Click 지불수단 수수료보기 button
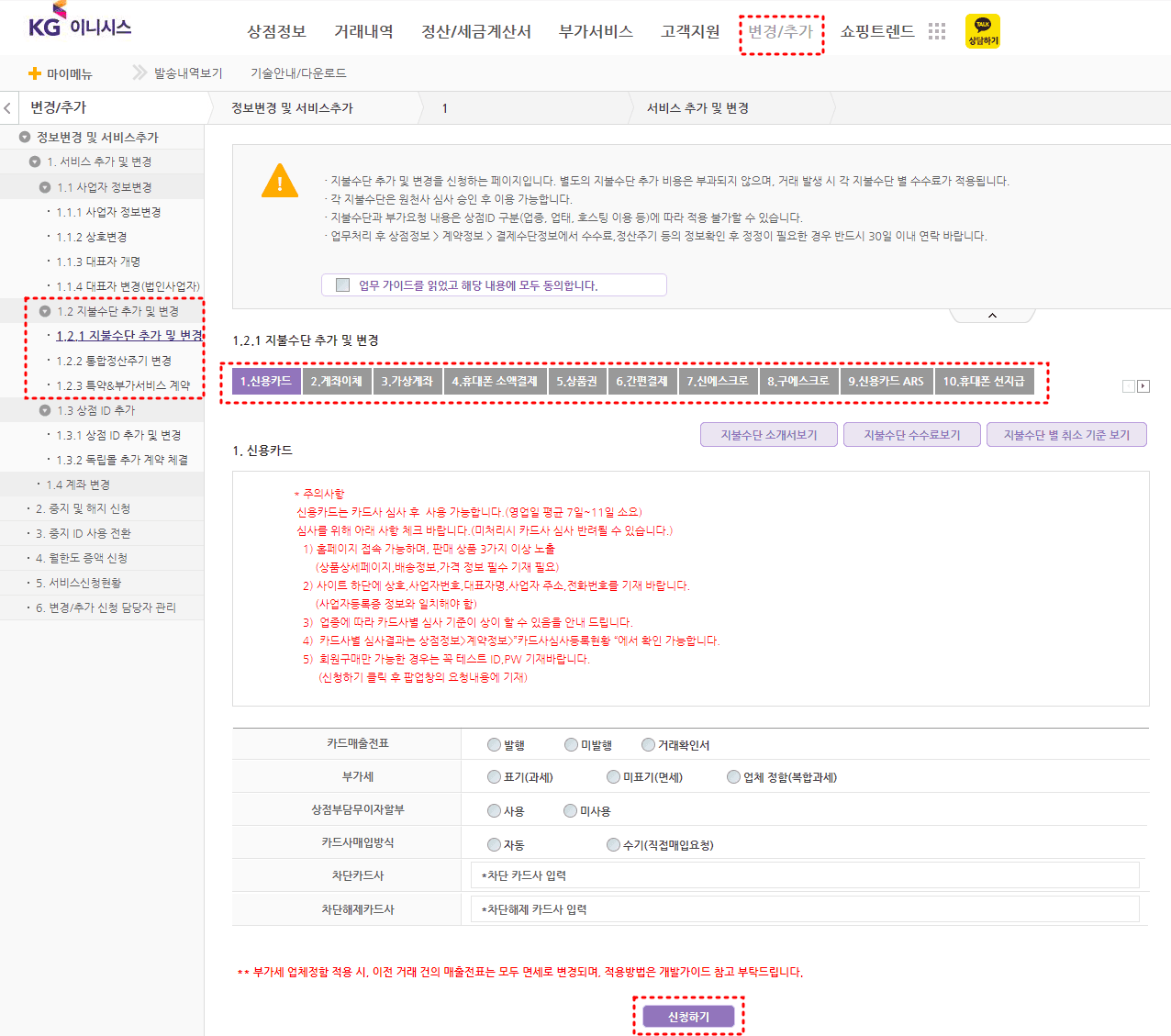1171x1036 pixels. (x=911, y=435)
